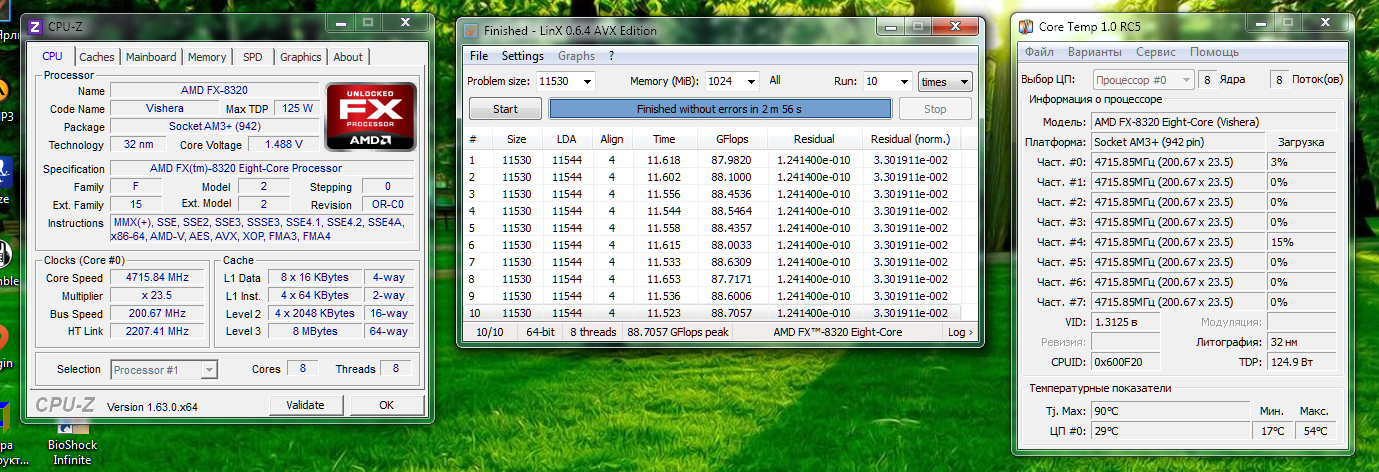
Task: Click the Bus Speed 200.67 MHz field
Action: (157, 313)
